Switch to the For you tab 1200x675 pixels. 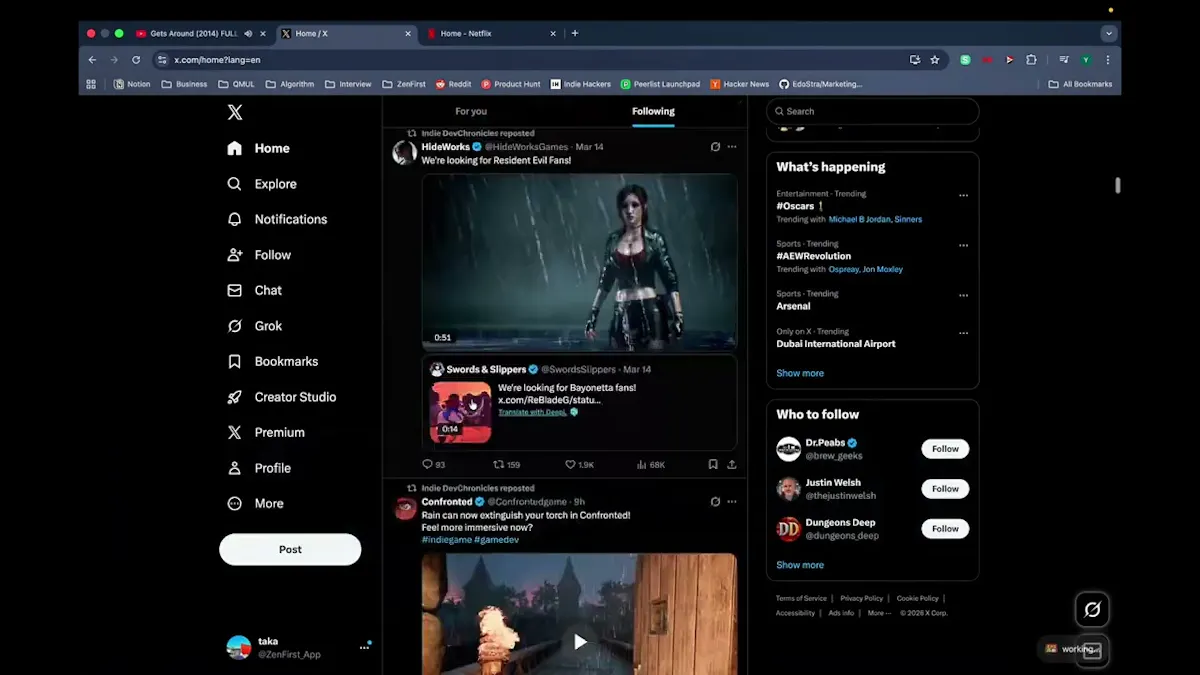tap(471, 111)
